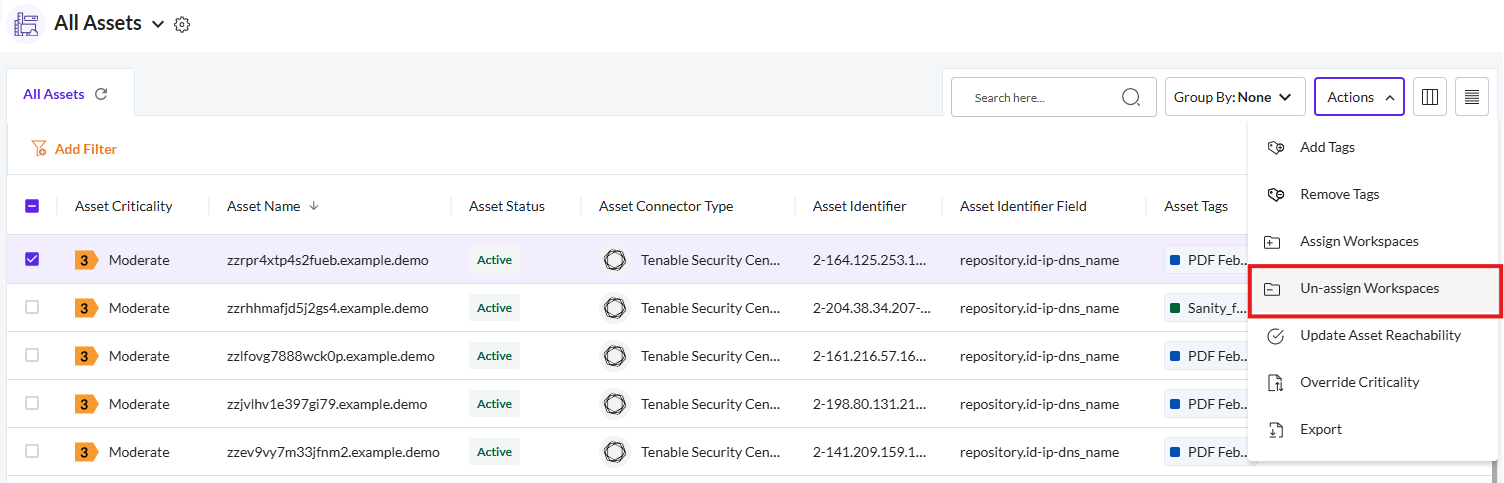The image size is (1504, 483).
Task: Toggle the select-all header checkbox
Action: (x=32, y=206)
